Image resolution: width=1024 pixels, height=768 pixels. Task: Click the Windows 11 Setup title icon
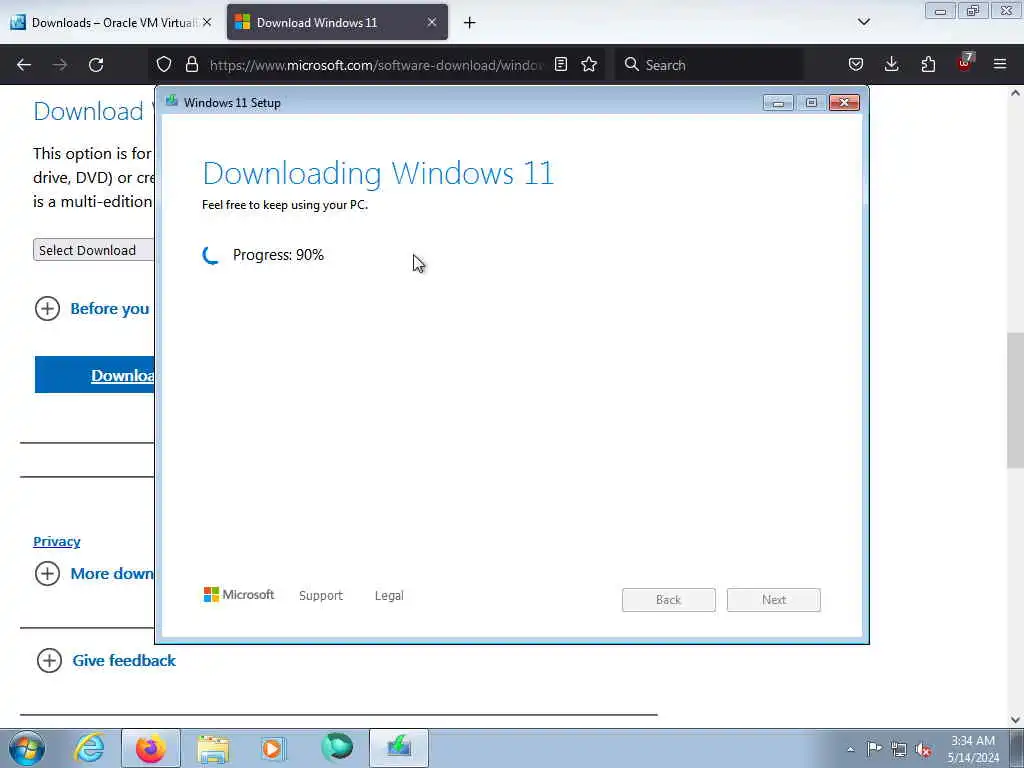pyautogui.click(x=172, y=101)
